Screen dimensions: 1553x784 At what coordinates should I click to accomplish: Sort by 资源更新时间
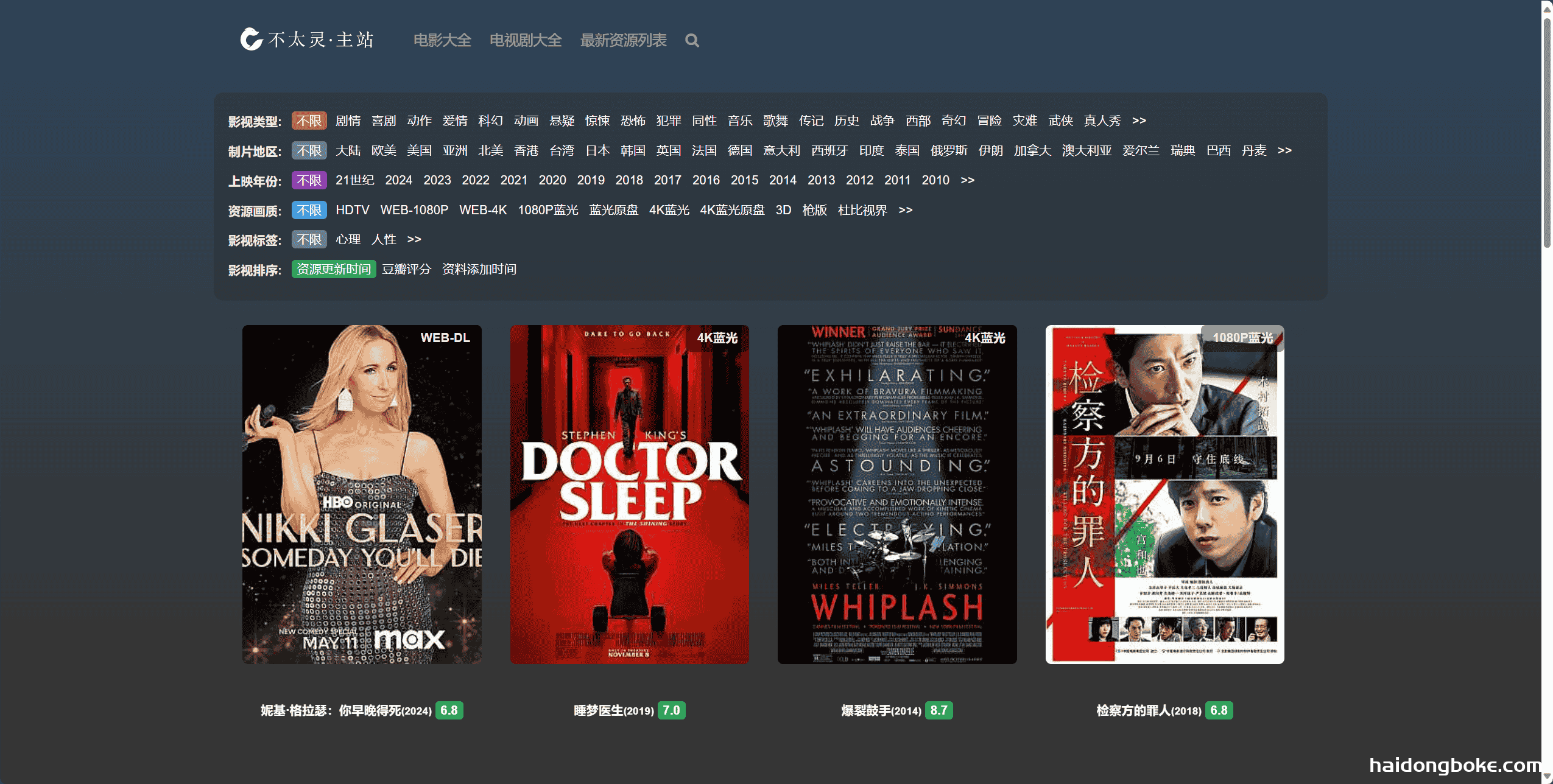[334, 269]
